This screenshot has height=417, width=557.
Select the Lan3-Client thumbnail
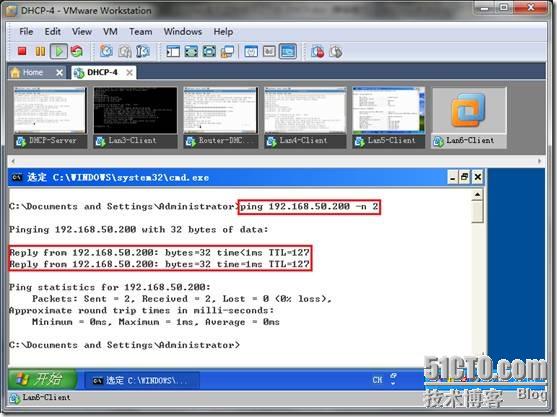[135, 117]
